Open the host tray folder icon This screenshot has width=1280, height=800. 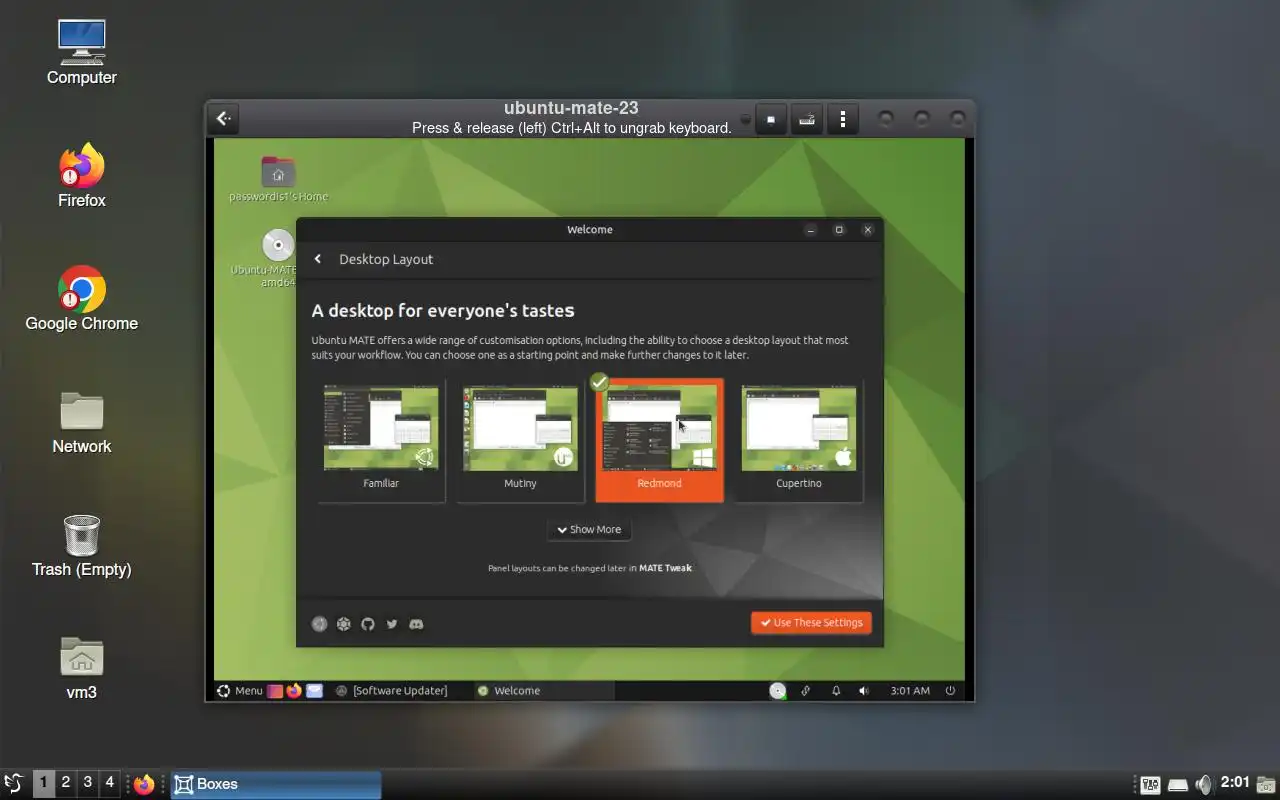[x=1266, y=785]
